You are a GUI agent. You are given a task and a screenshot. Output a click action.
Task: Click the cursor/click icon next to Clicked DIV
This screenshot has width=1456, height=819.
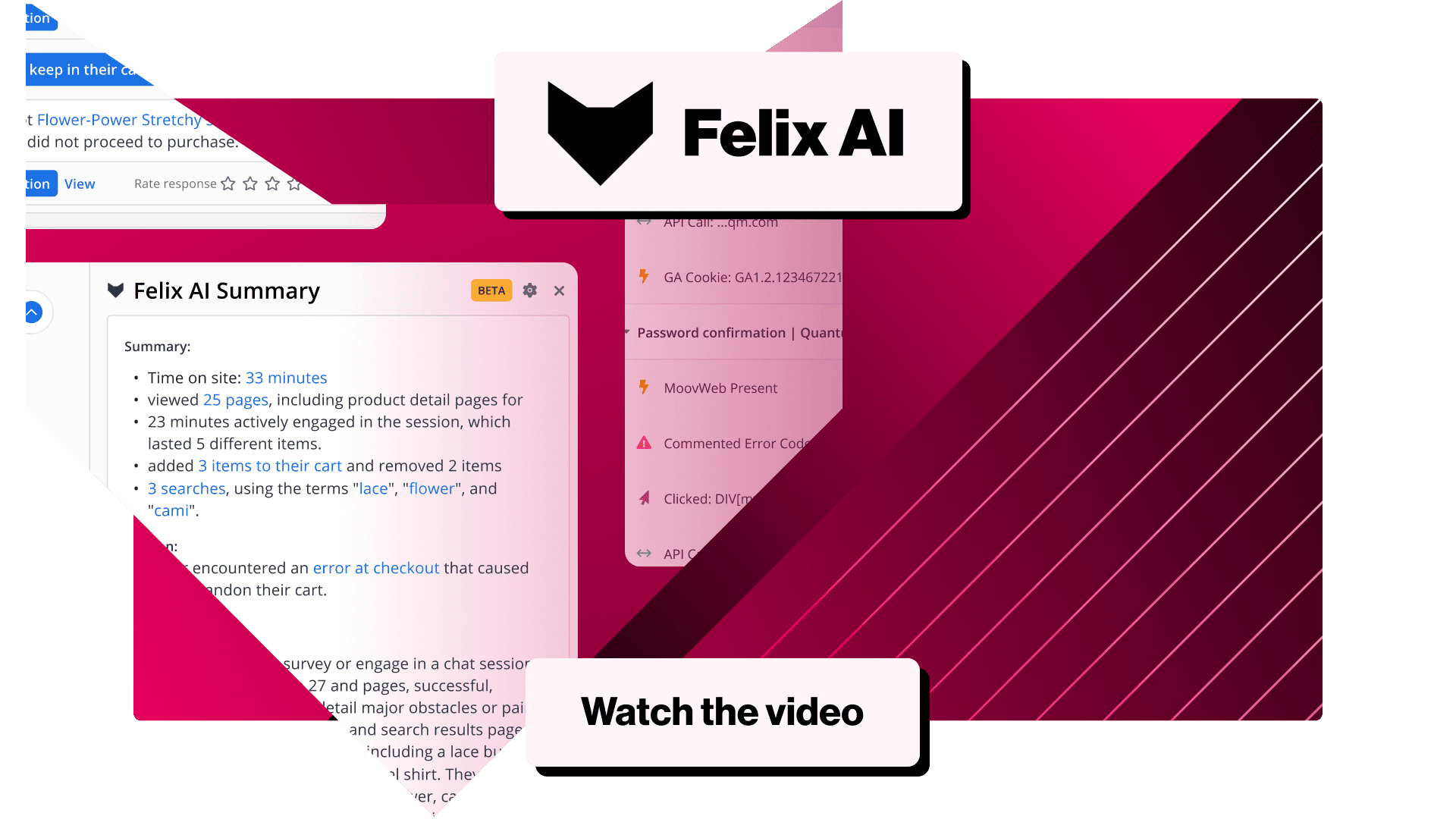pos(644,498)
